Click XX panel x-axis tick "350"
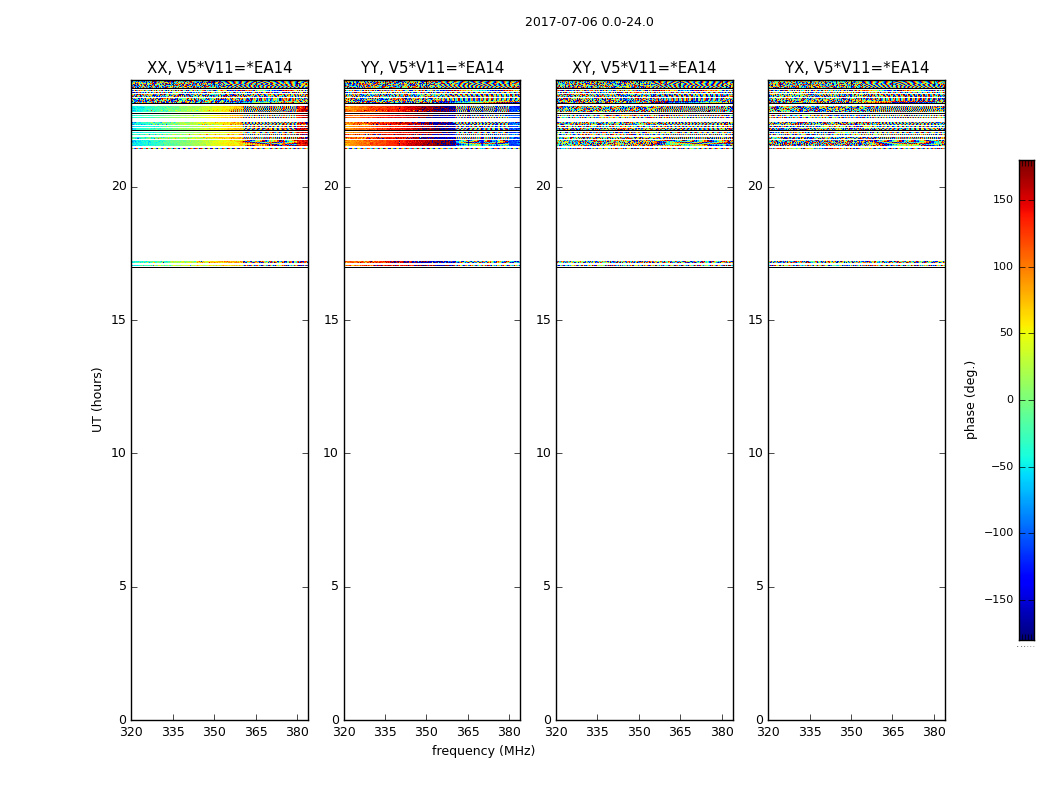Screen dimensions: 1050x800 [x=214, y=732]
